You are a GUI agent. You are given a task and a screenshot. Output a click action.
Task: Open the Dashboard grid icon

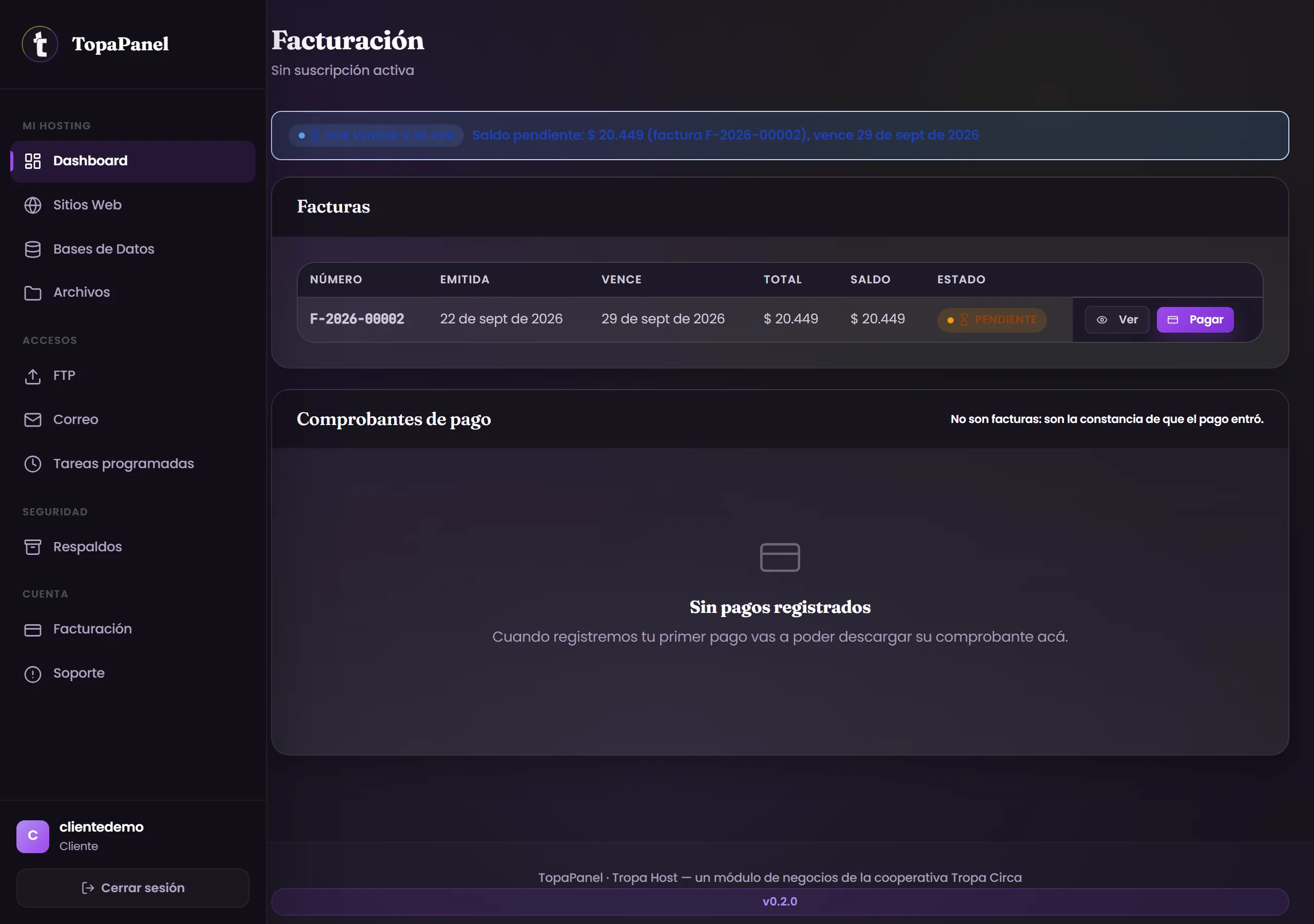[x=33, y=161]
